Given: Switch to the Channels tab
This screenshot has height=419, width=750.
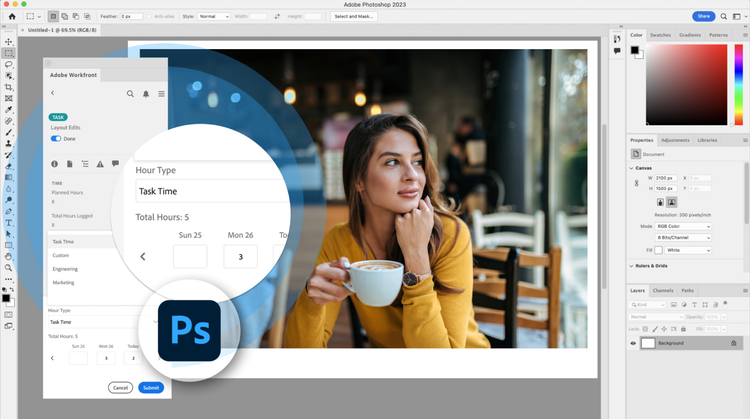Looking at the screenshot, I should coord(664,291).
